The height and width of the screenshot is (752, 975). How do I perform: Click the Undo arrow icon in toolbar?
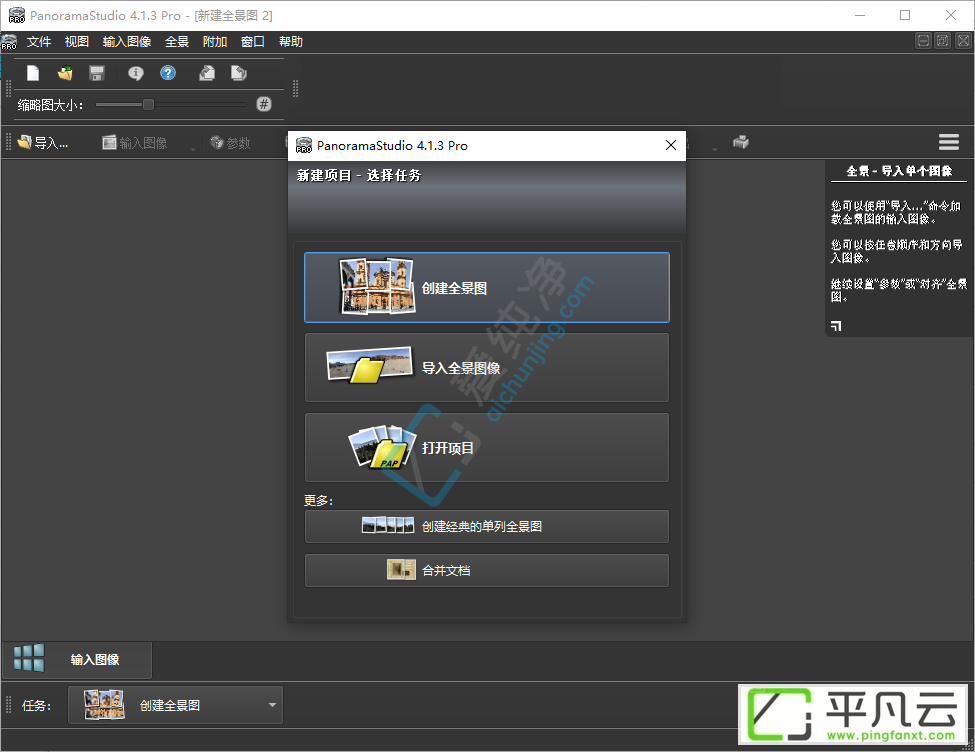point(206,73)
